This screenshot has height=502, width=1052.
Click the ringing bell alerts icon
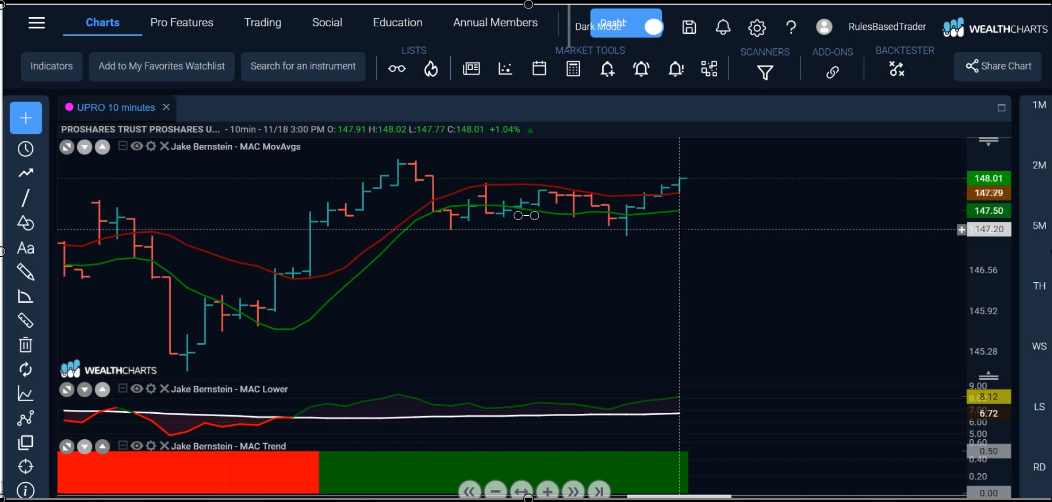coord(641,68)
